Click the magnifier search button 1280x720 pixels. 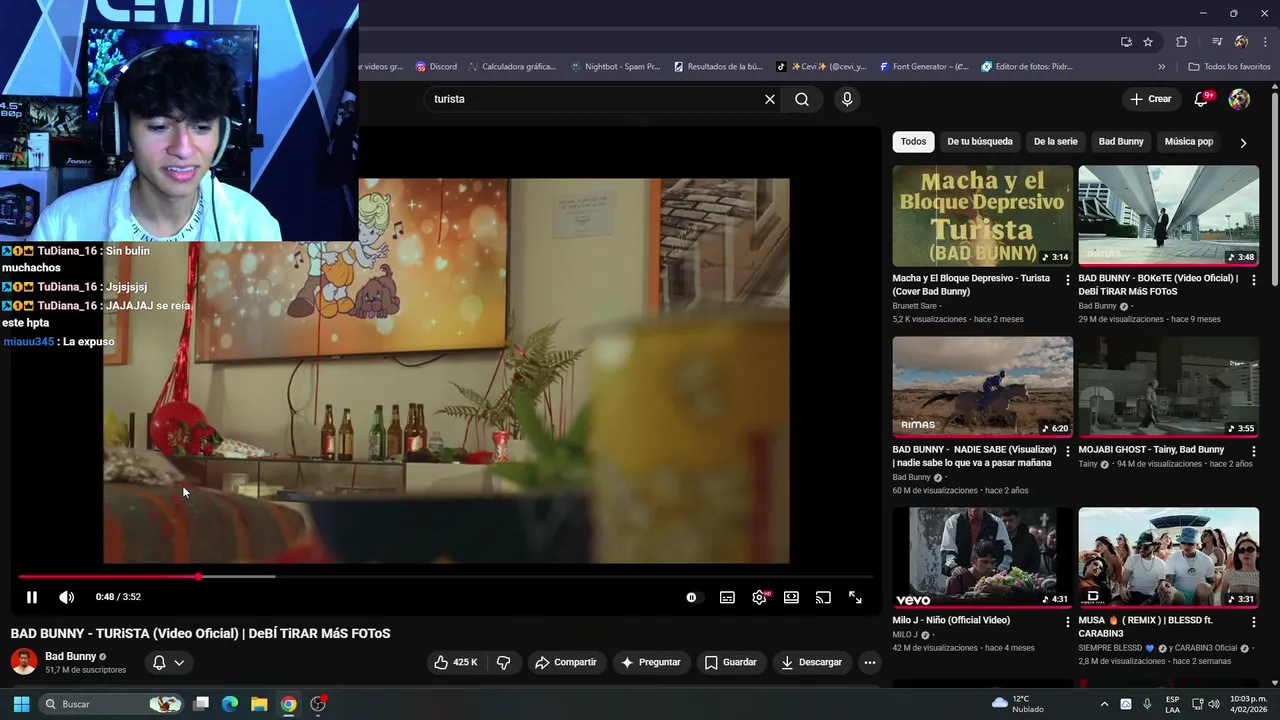802,99
